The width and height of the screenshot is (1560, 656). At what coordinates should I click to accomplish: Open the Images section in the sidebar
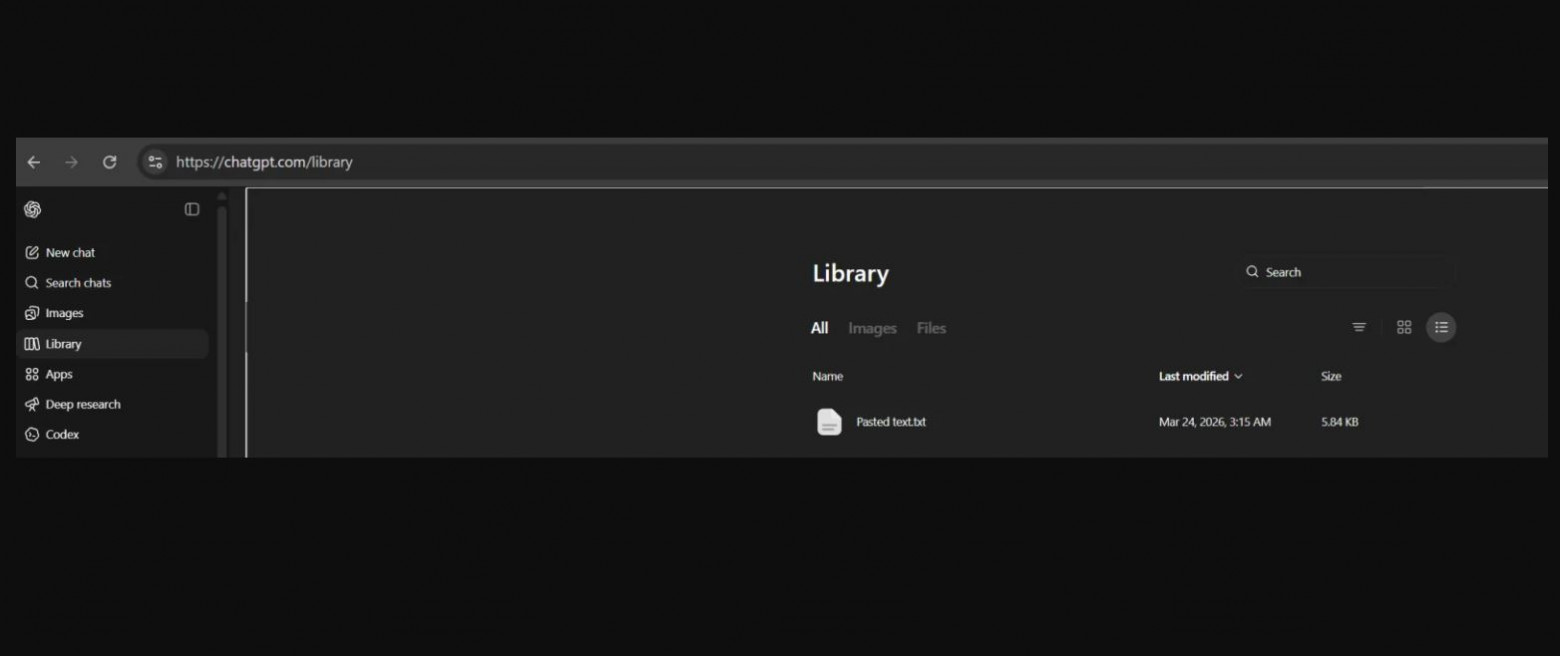(66, 313)
